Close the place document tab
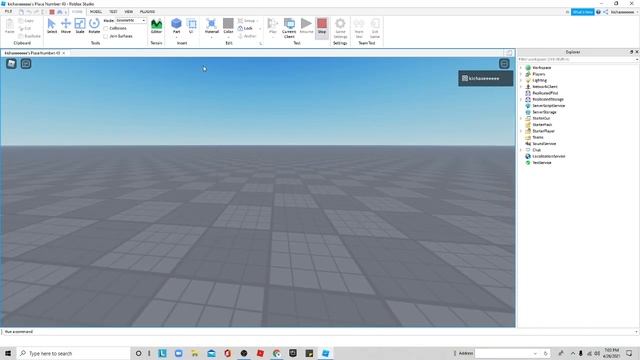The width and height of the screenshot is (640, 360). 64,53
